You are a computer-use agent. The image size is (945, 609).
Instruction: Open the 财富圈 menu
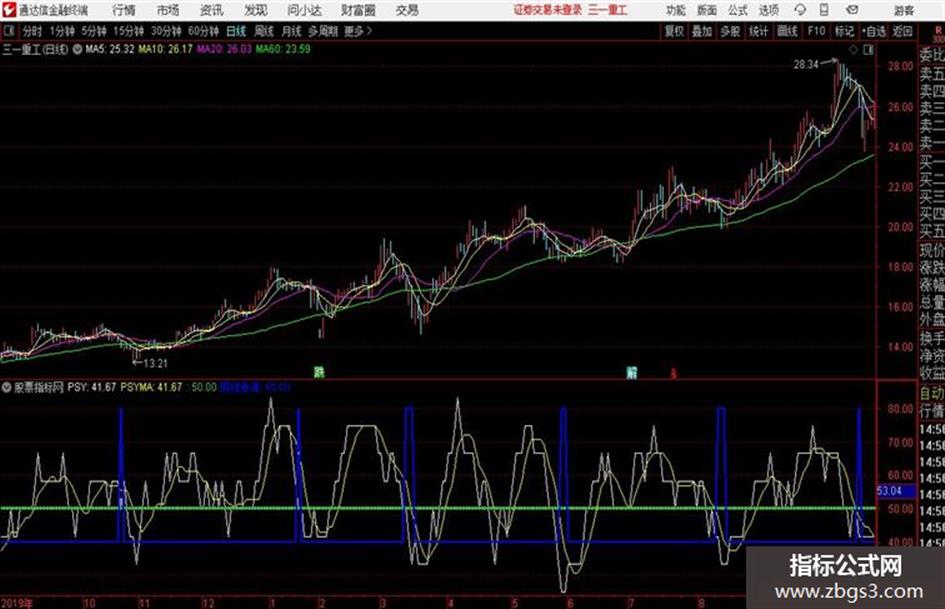[x=358, y=10]
